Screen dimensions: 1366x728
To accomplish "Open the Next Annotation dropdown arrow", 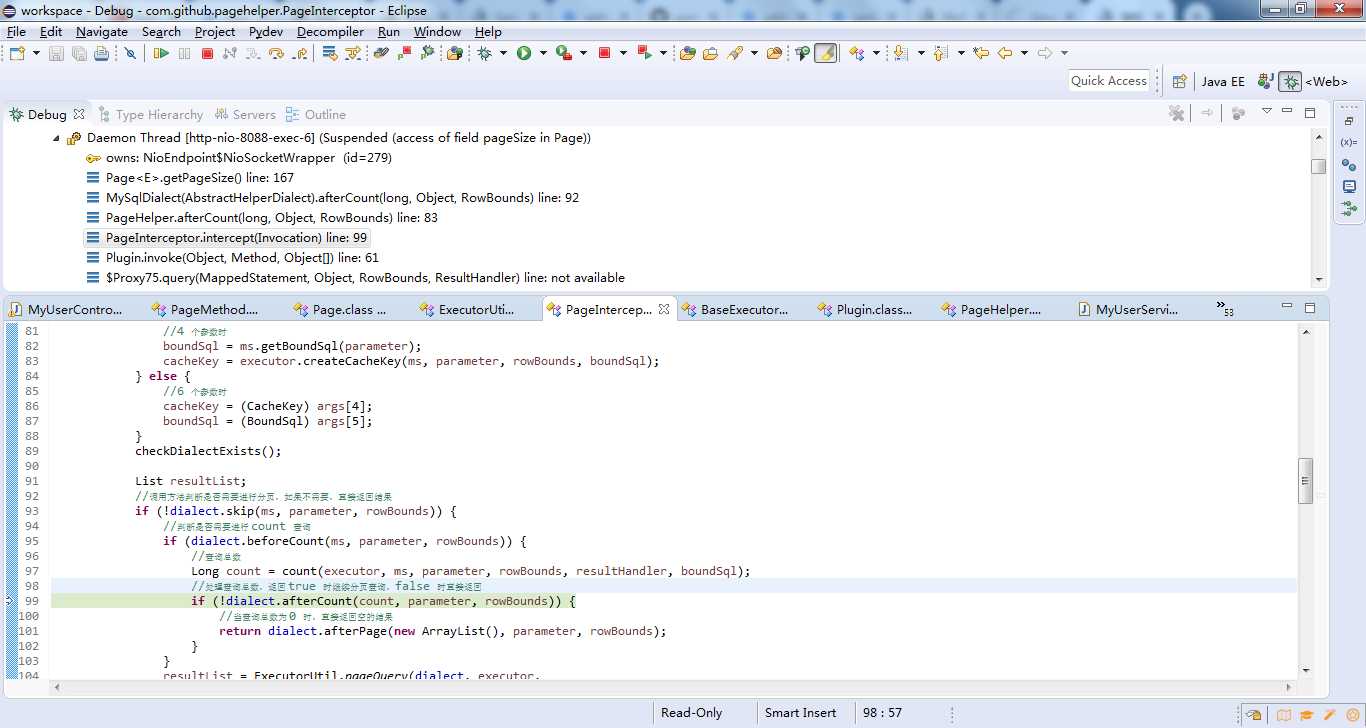I will tap(921, 53).
